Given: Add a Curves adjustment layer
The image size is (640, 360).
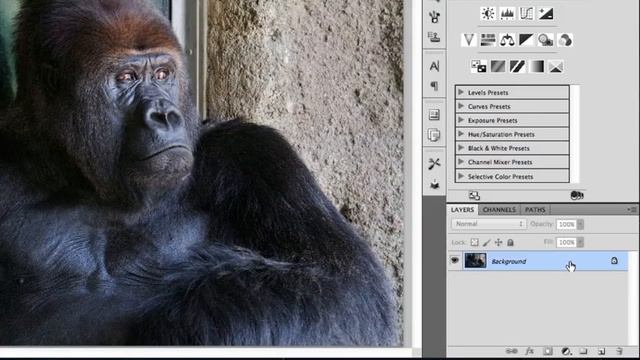Looking at the screenshot, I should 527,14.
